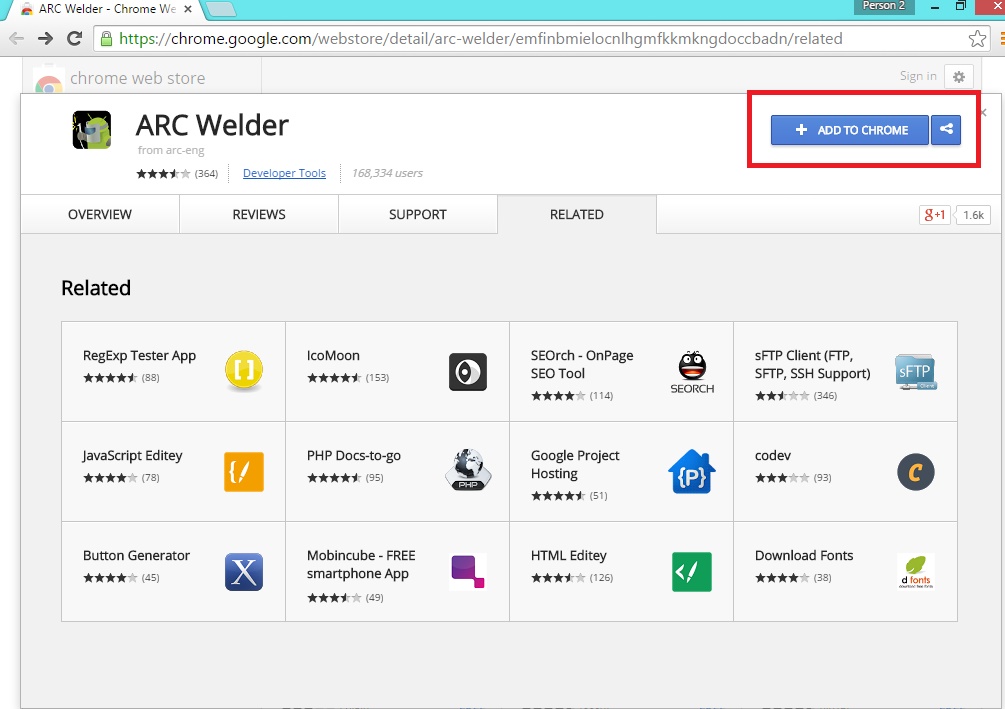Click the browser forward arrow

click(x=45, y=38)
